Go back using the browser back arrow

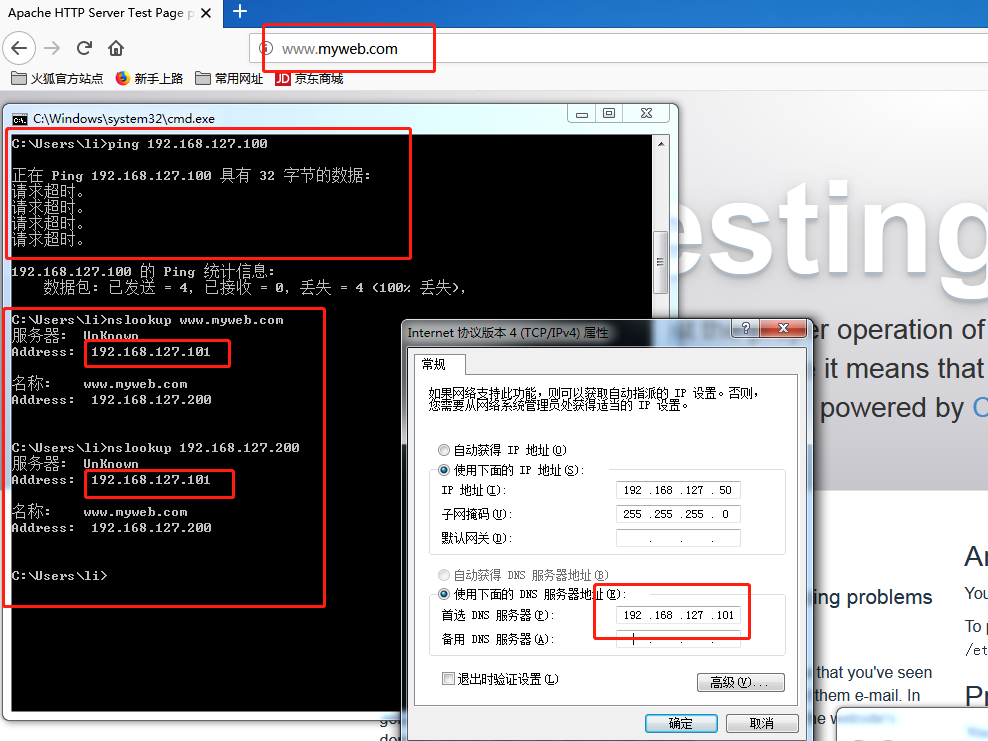pos(19,48)
